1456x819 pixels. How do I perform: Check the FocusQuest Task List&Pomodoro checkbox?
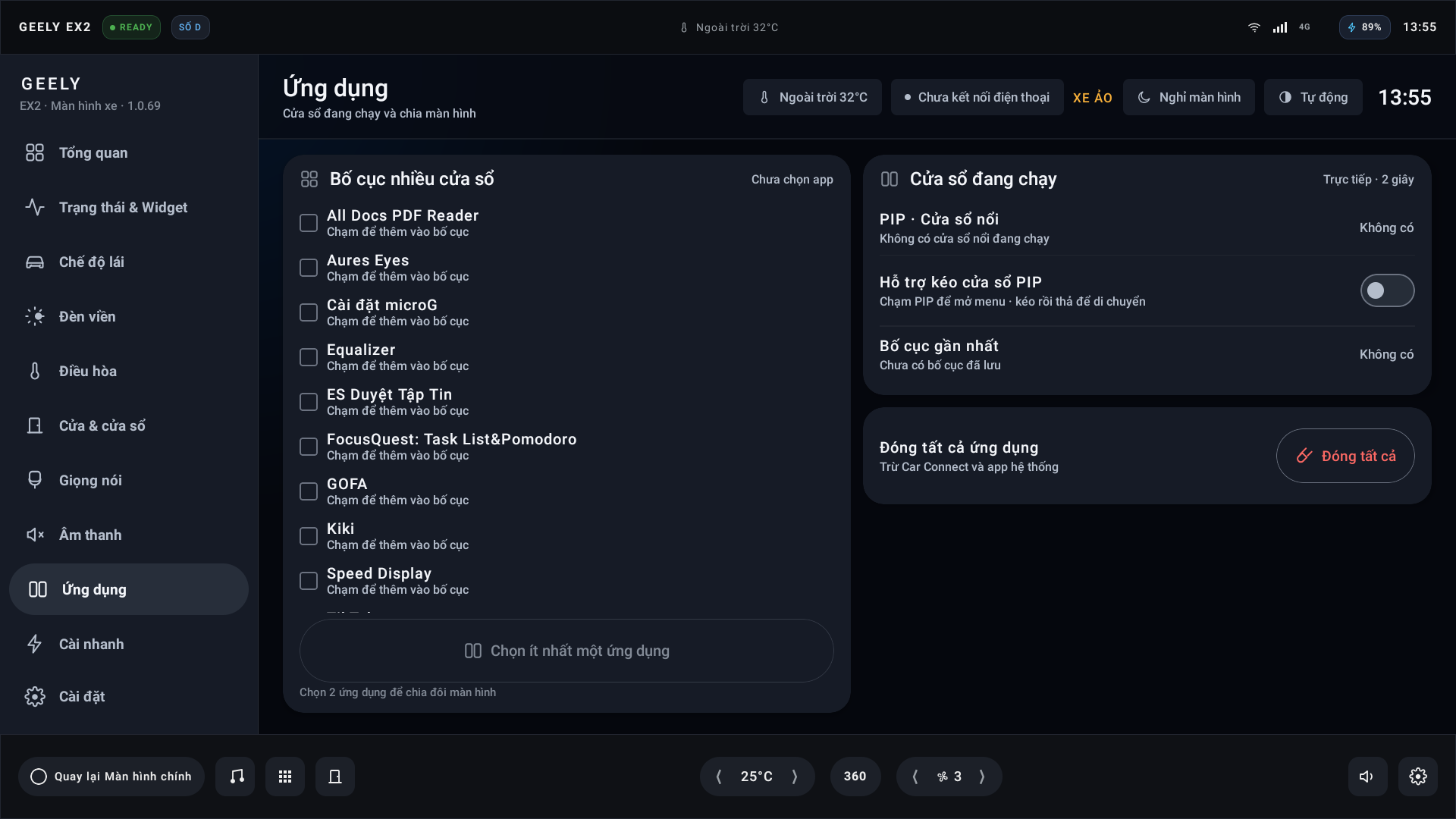click(309, 447)
